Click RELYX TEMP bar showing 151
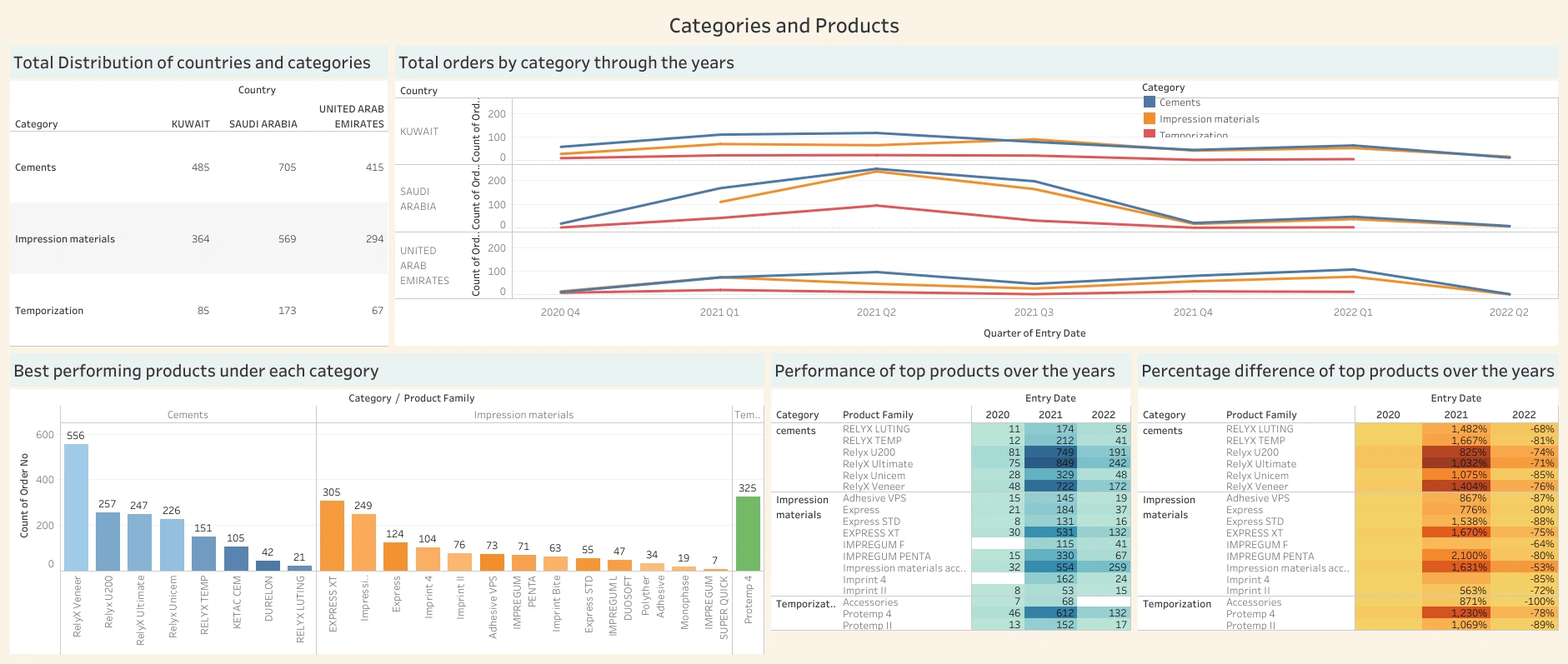1568x664 pixels. pos(203,553)
